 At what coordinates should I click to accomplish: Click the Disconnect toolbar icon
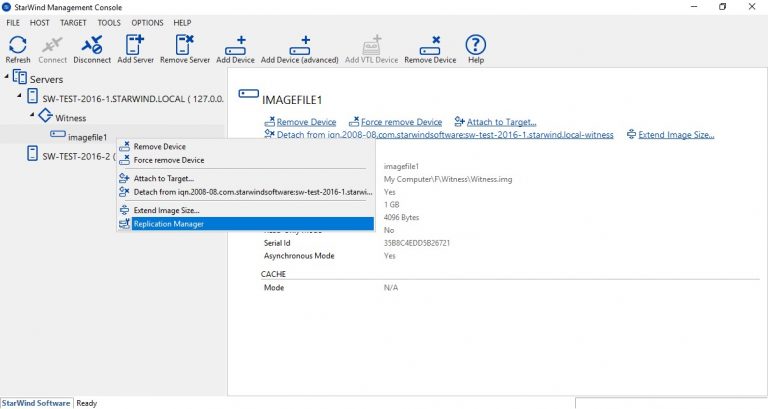(x=92, y=47)
